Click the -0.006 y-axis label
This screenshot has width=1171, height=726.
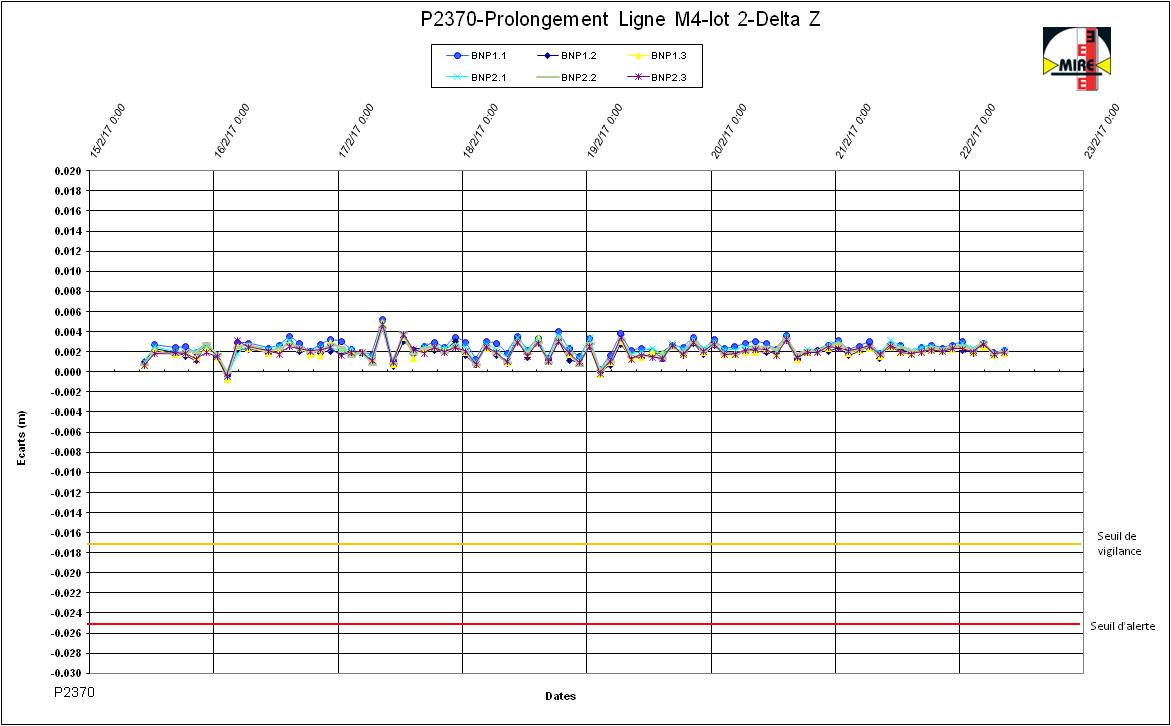tap(68, 432)
